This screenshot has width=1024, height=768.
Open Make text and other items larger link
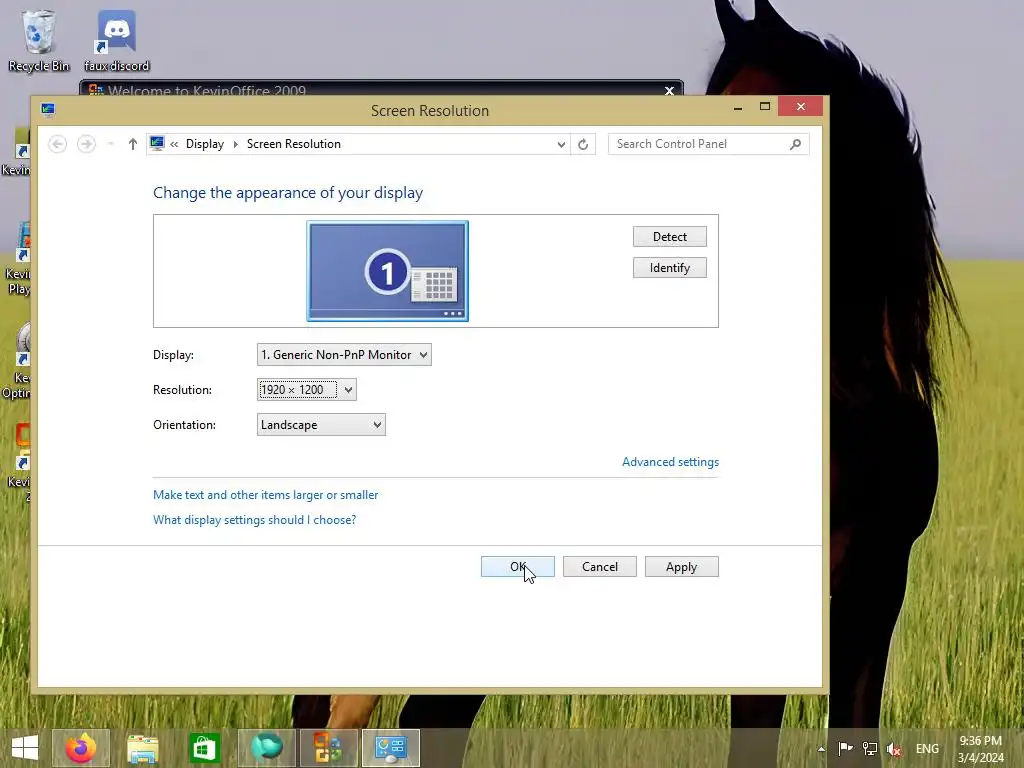coord(265,495)
